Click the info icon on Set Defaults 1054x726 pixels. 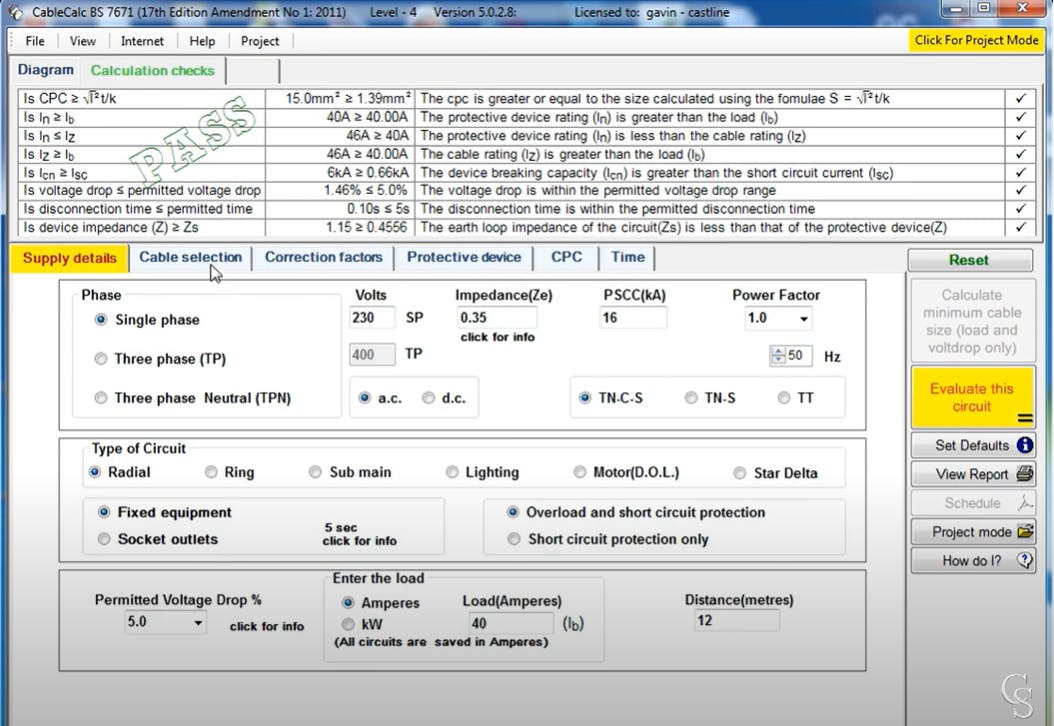[x=1024, y=445]
